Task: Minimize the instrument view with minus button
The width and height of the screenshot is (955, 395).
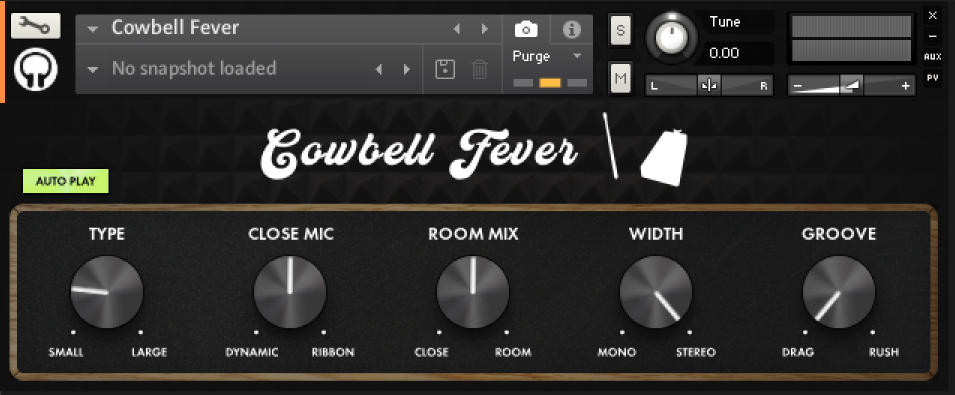Action: click(x=932, y=36)
